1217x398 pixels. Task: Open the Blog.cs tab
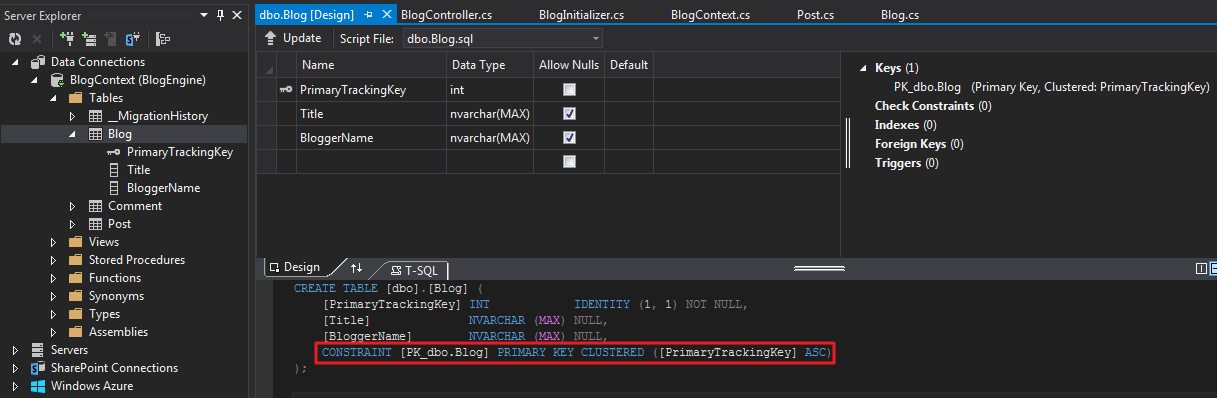[900, 15]
